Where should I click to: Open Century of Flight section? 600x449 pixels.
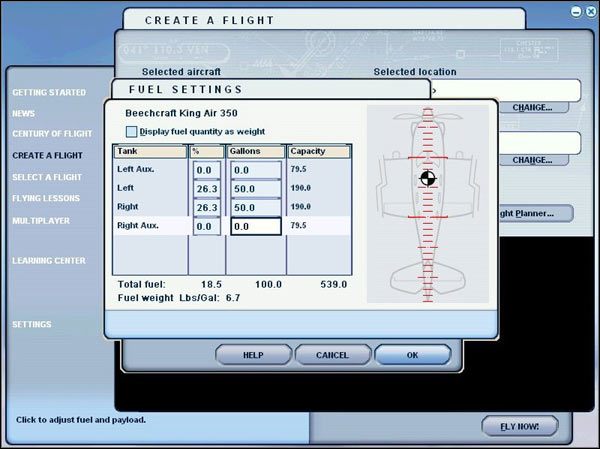click(52, 134)
